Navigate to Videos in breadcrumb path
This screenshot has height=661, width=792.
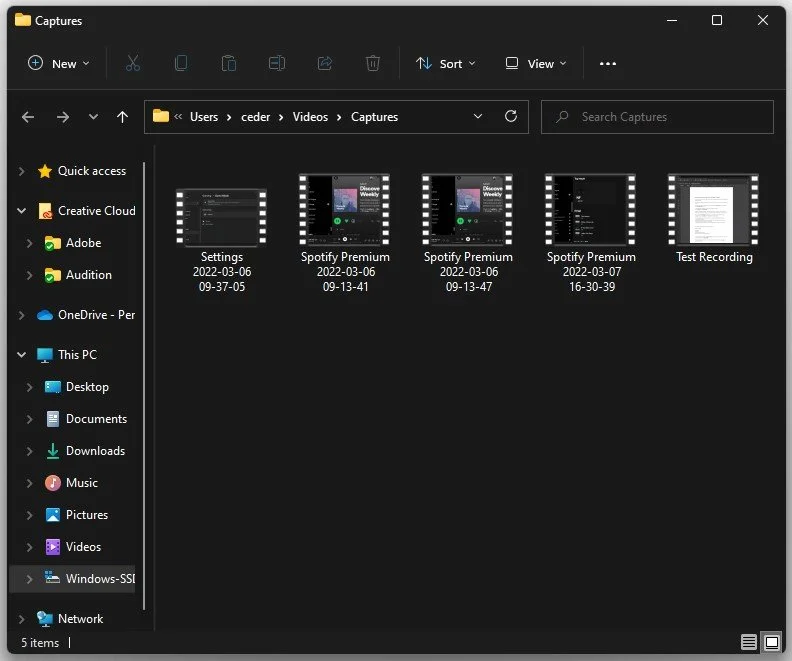tap(310, 117)
